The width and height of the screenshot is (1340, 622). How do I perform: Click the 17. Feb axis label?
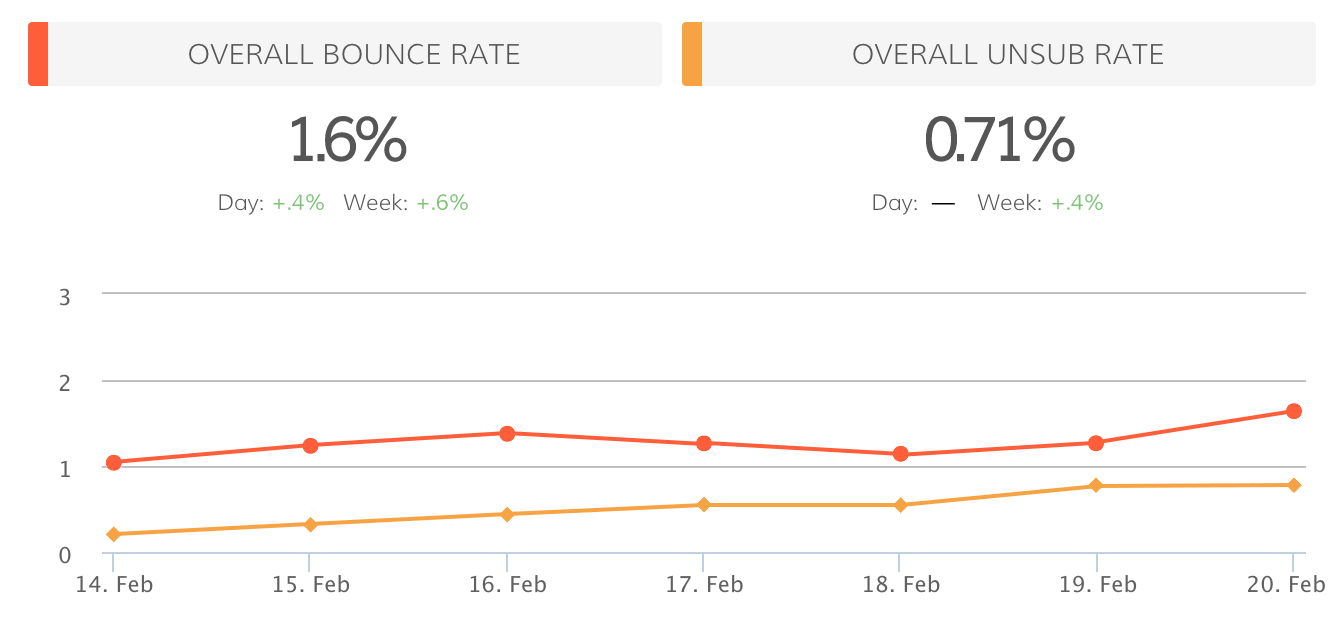[x=704, y=584]
